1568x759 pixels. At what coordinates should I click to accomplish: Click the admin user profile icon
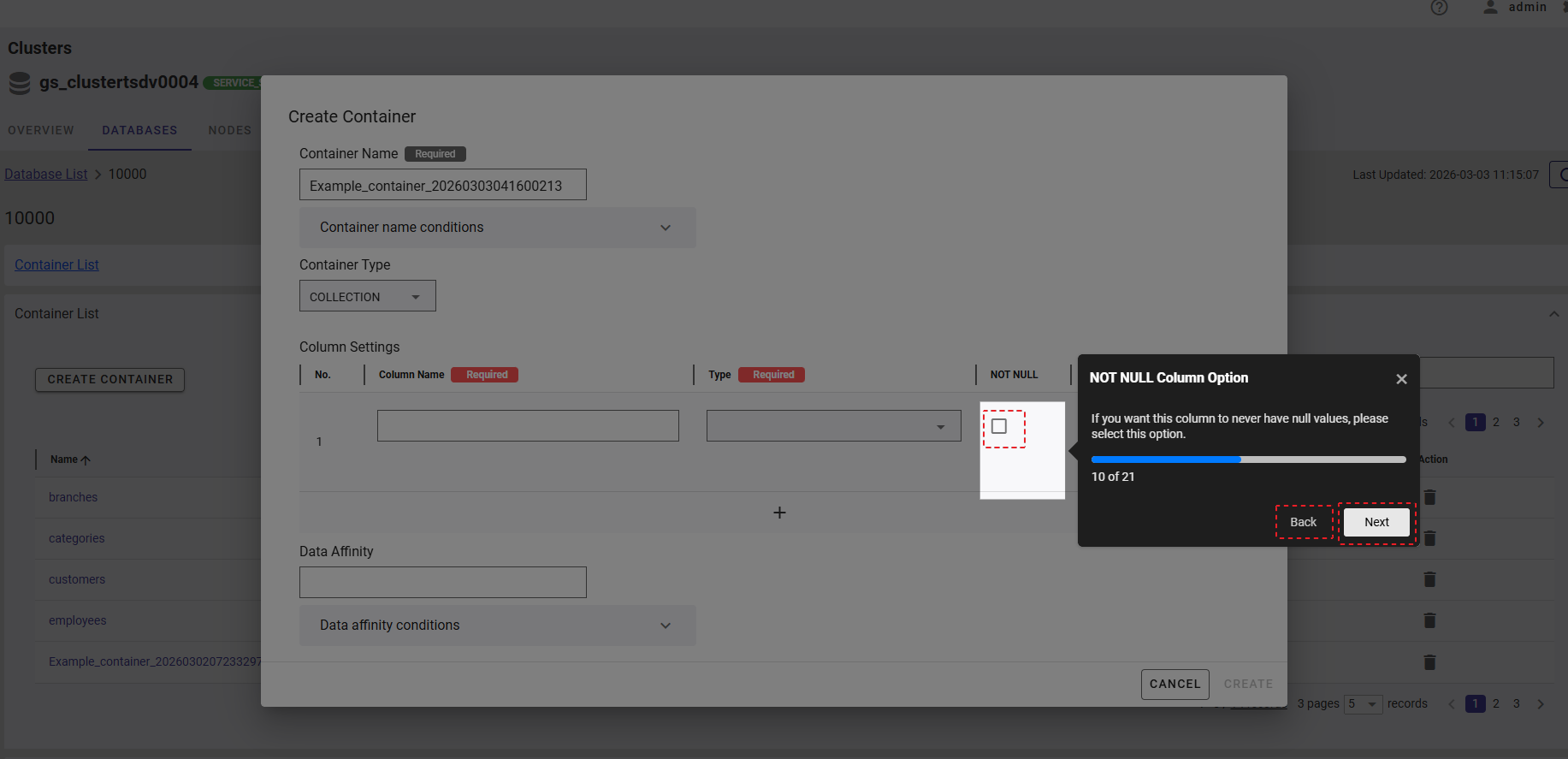(x=1490, y=8)
